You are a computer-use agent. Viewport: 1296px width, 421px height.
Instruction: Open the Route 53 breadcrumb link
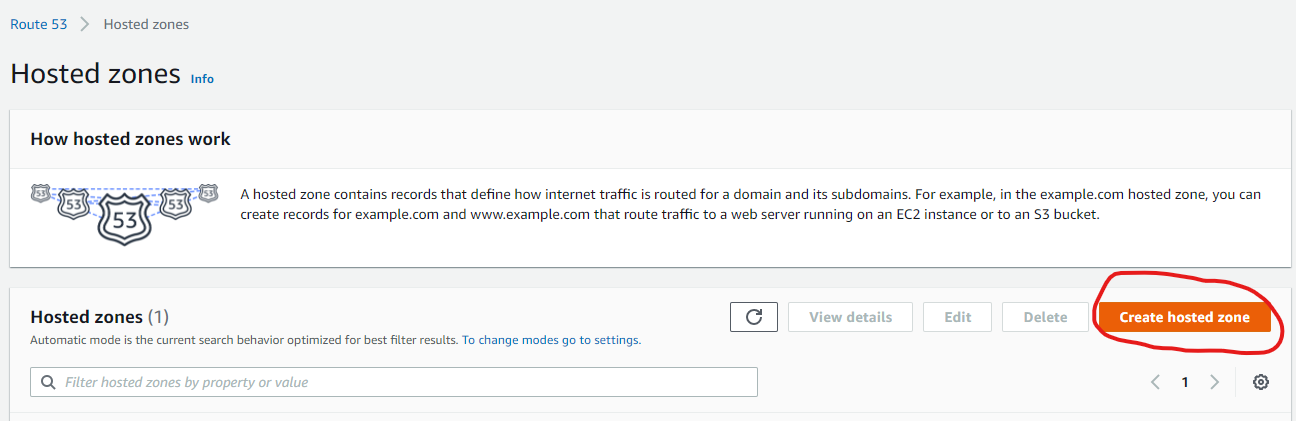pyautogui.click(x=39, y=24)
